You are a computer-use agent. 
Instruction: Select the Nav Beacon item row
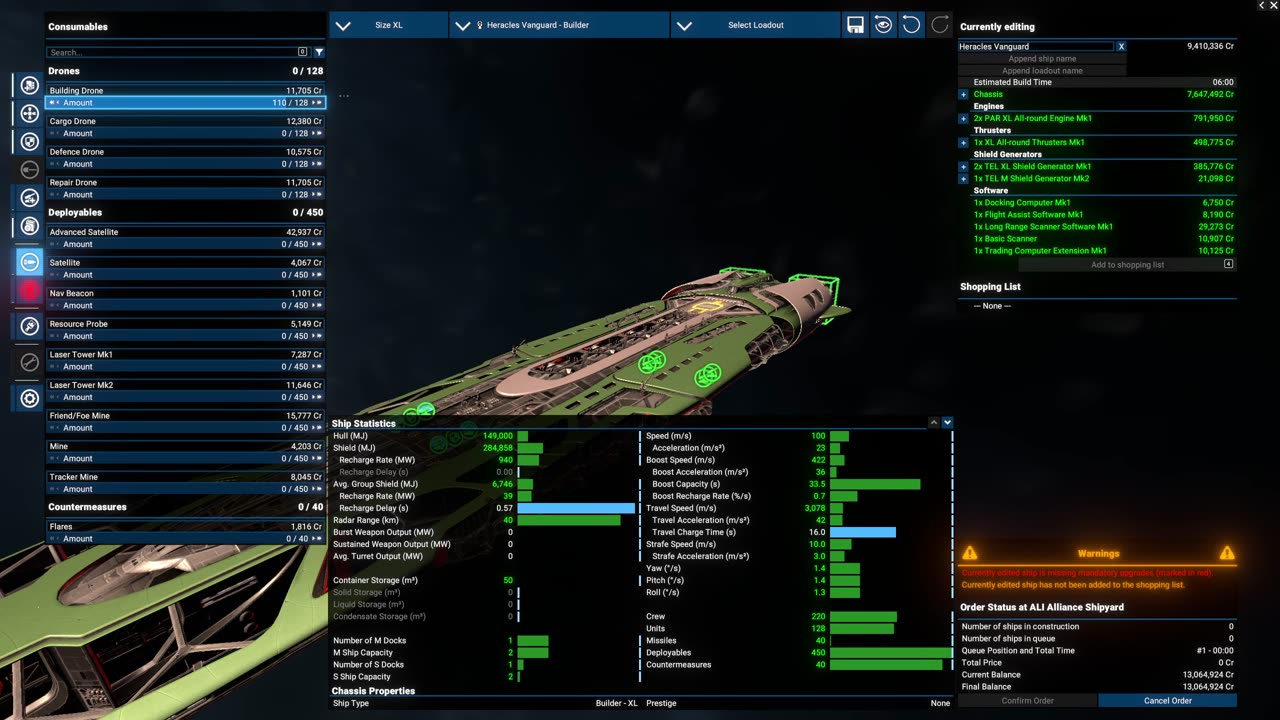(x=185, y=294)
